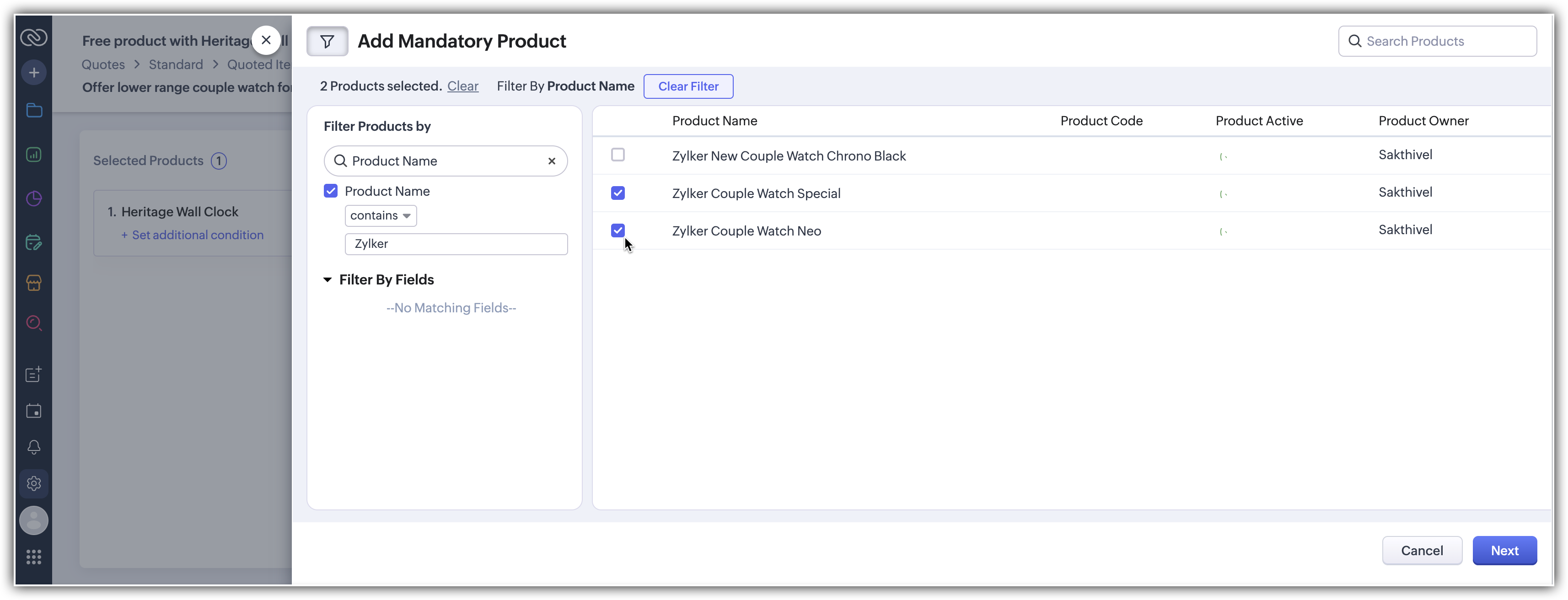Open the settings gear icon
Viewport: 1568px width, 600px height.
tap(34, 483)
